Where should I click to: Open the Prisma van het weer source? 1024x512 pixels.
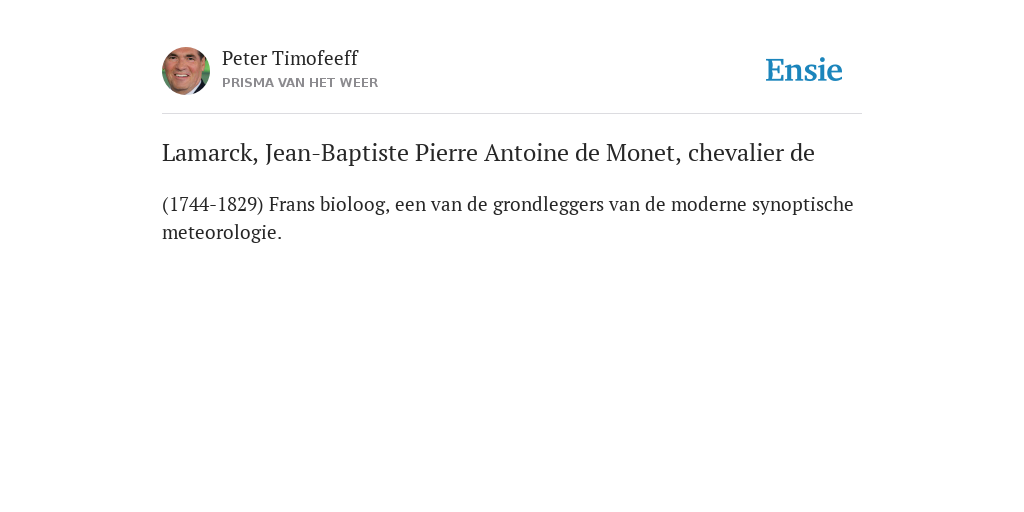pyautogui.click(x=300, y=83)
